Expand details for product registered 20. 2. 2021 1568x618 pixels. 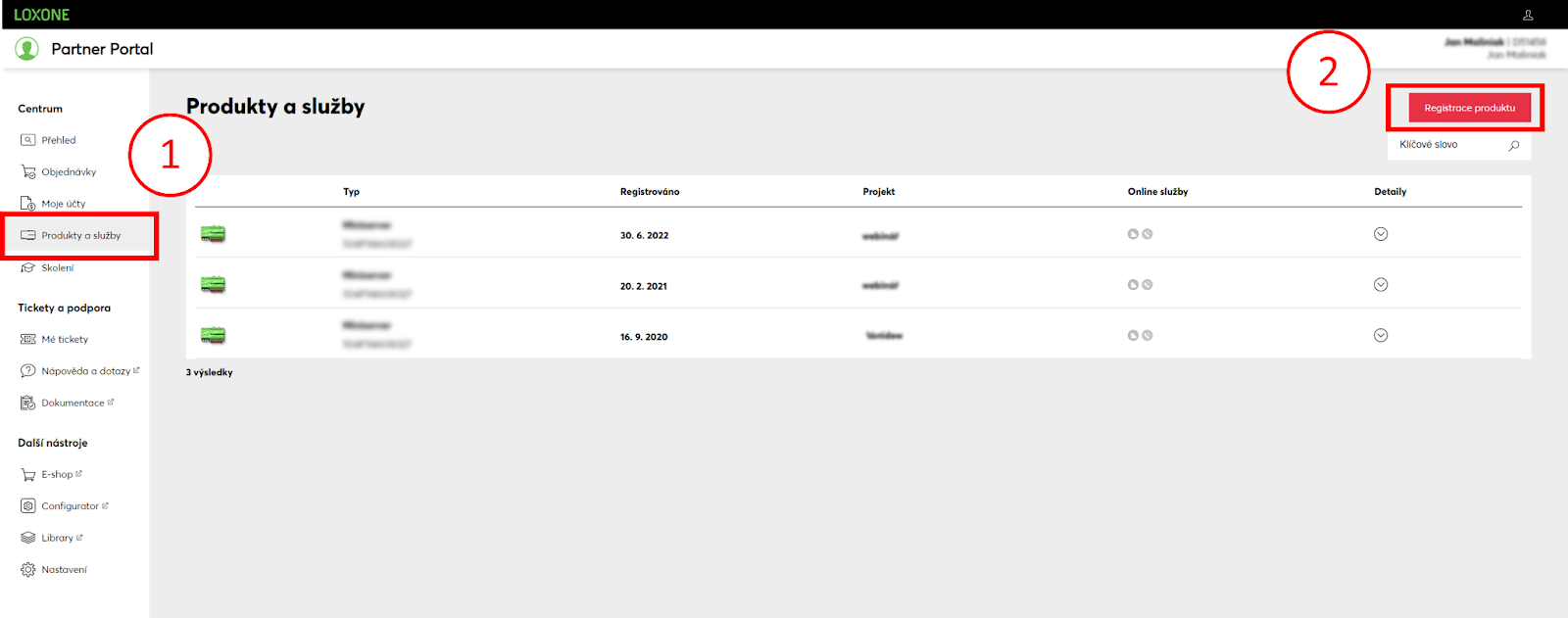pos(1380,285)
